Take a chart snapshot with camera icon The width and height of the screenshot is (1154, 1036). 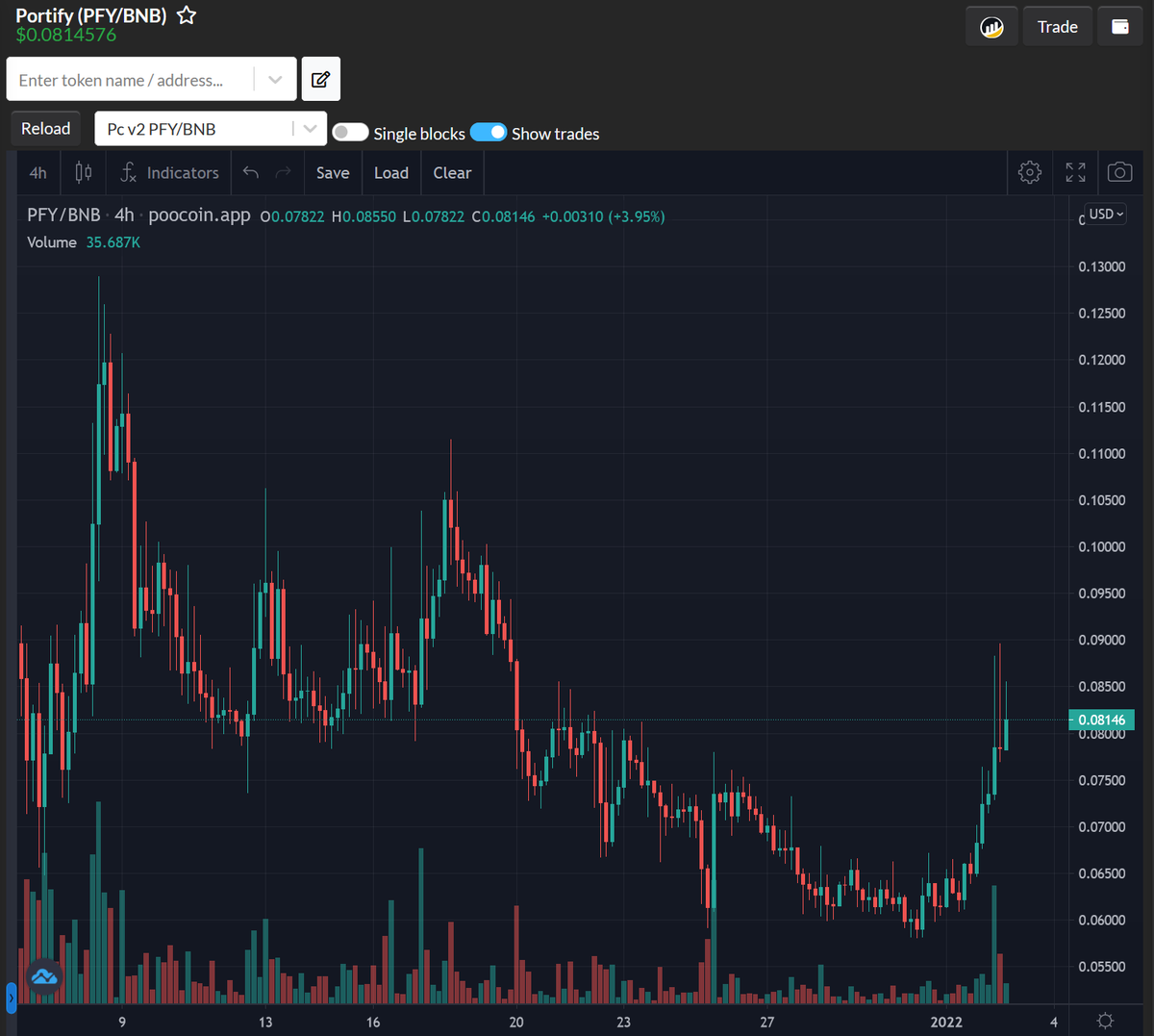coord(1119,173)
